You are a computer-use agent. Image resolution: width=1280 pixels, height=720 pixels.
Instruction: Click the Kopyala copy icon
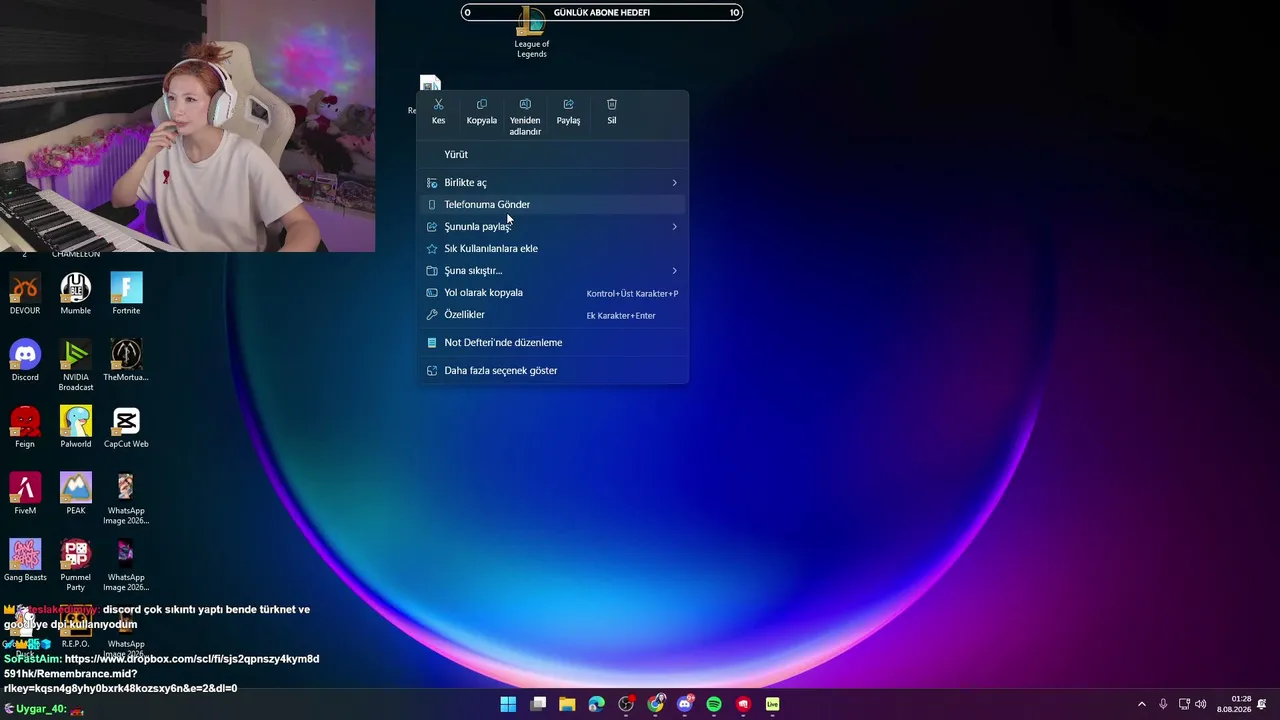point(481,104)
